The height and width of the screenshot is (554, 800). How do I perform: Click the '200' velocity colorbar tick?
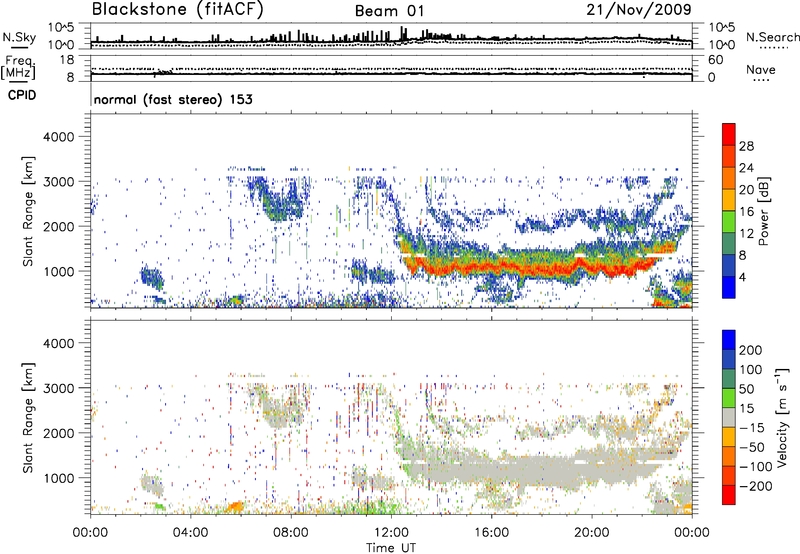pos(751,350)
